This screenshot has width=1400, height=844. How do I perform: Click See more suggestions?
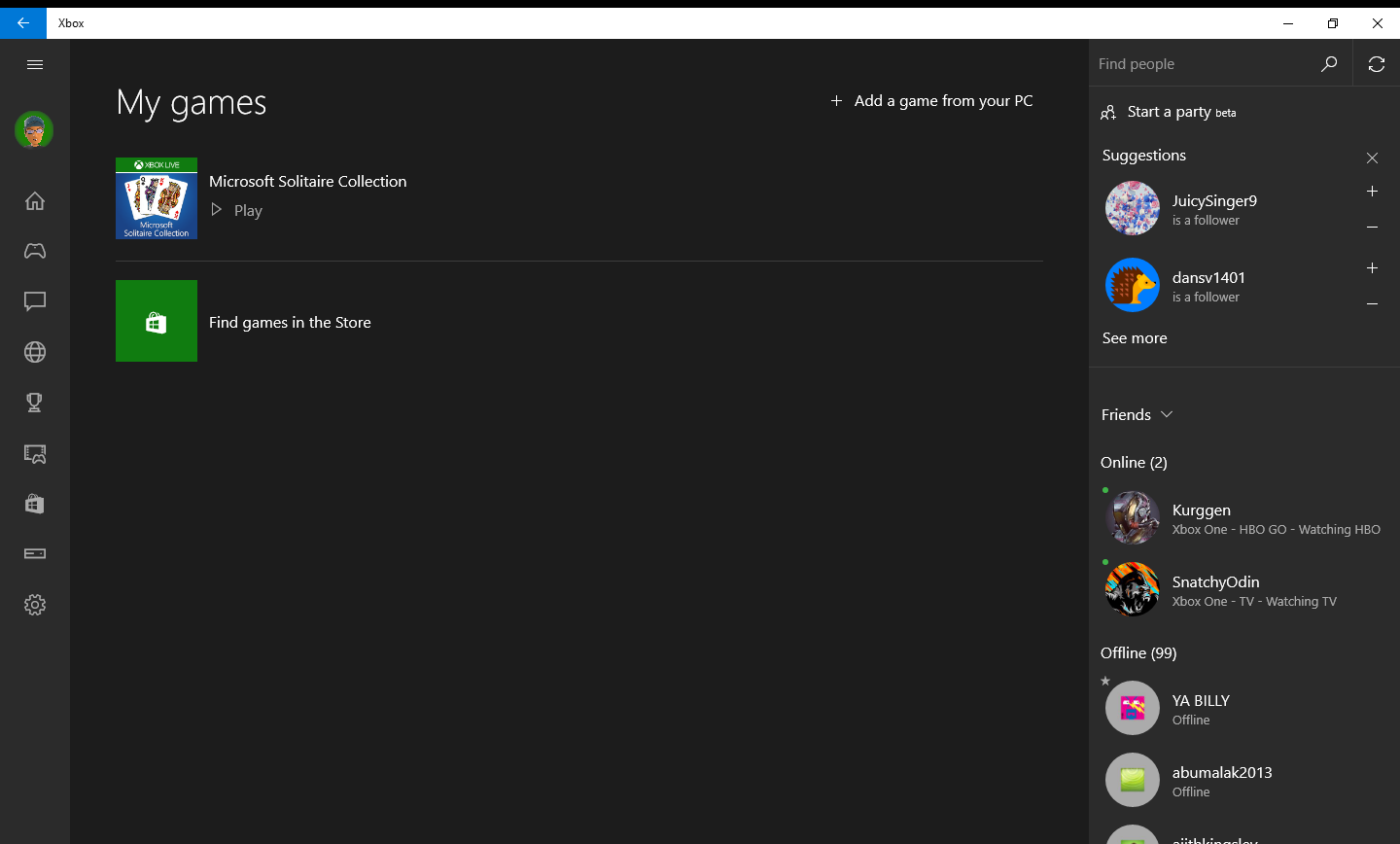1135,338
